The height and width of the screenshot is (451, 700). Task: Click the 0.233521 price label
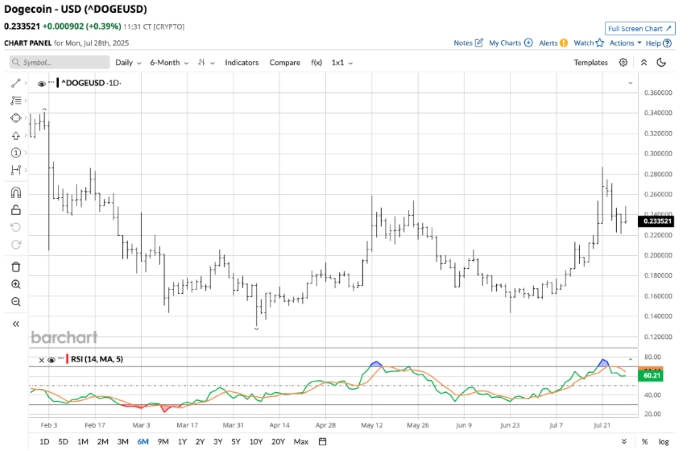(656, 221)
